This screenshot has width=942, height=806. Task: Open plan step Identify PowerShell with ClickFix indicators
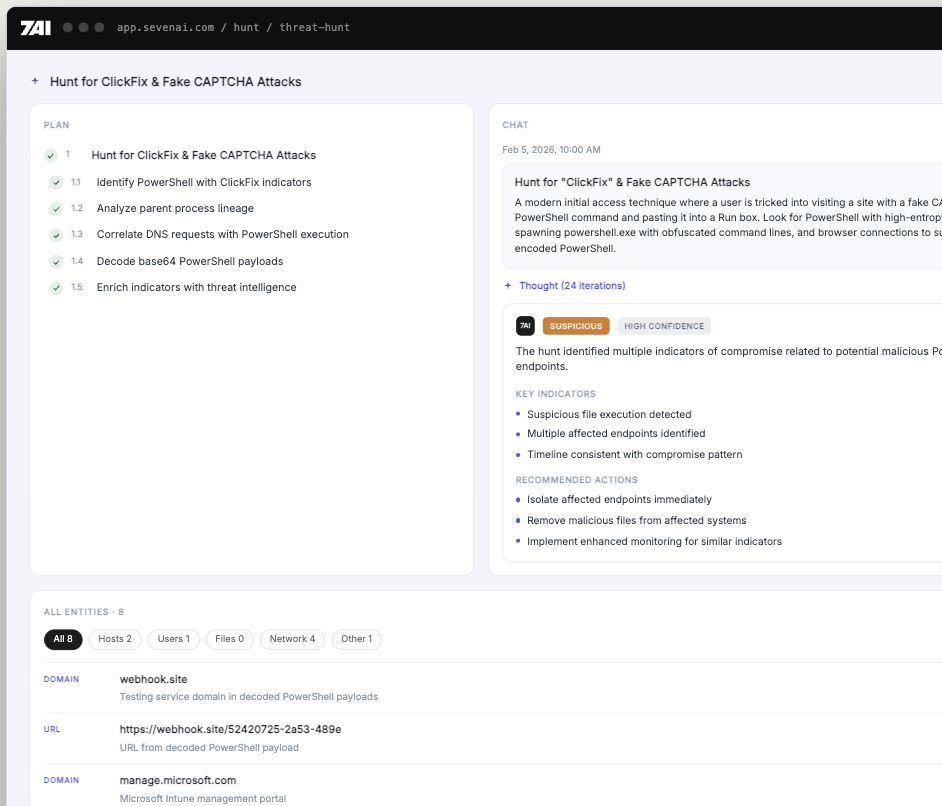204,182
